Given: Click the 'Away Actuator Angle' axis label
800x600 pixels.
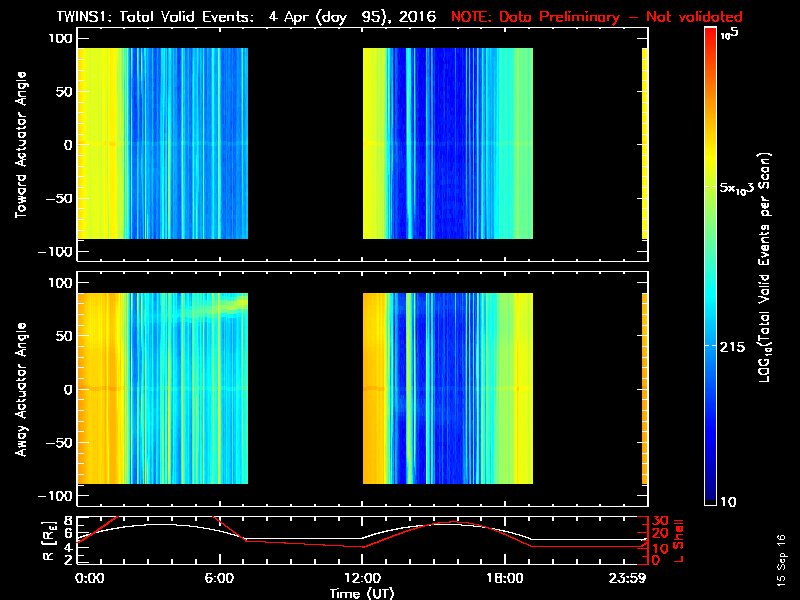Looking at the screenshot, I should pyautogui.click(x=21, y=389).
